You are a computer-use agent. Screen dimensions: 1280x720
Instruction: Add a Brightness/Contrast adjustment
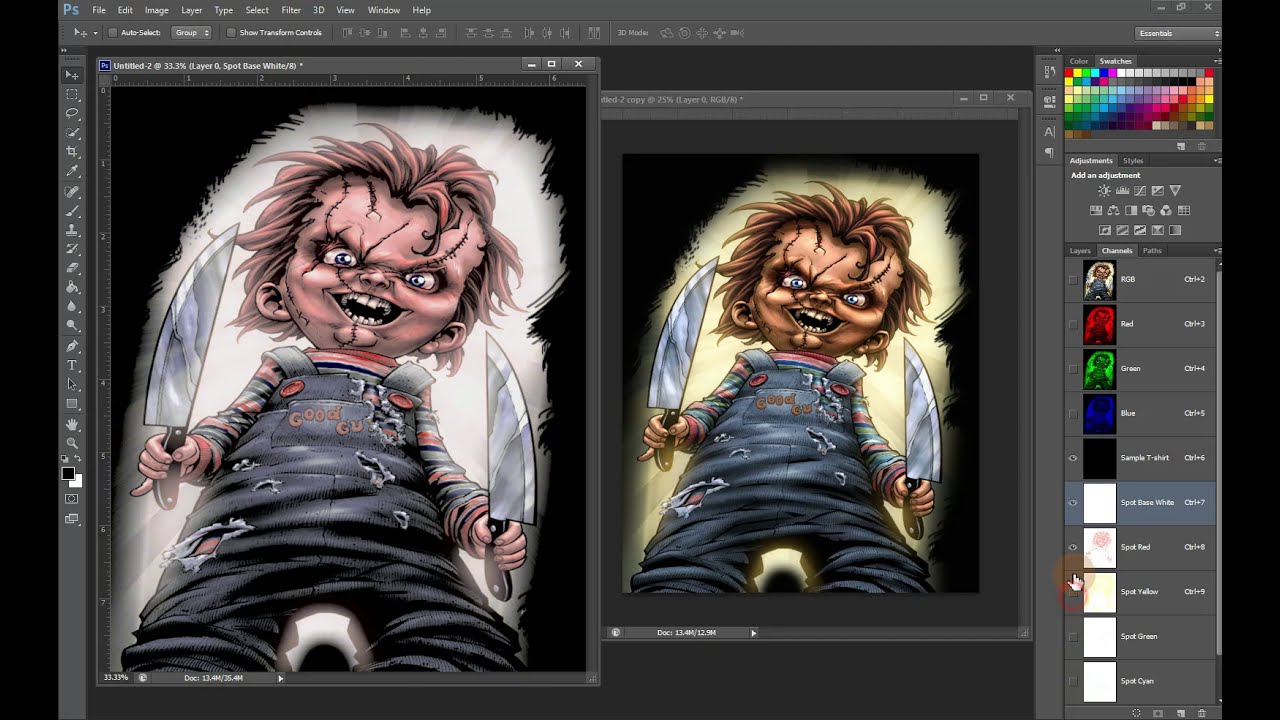pyautogui.click(x=1104, y=190)
